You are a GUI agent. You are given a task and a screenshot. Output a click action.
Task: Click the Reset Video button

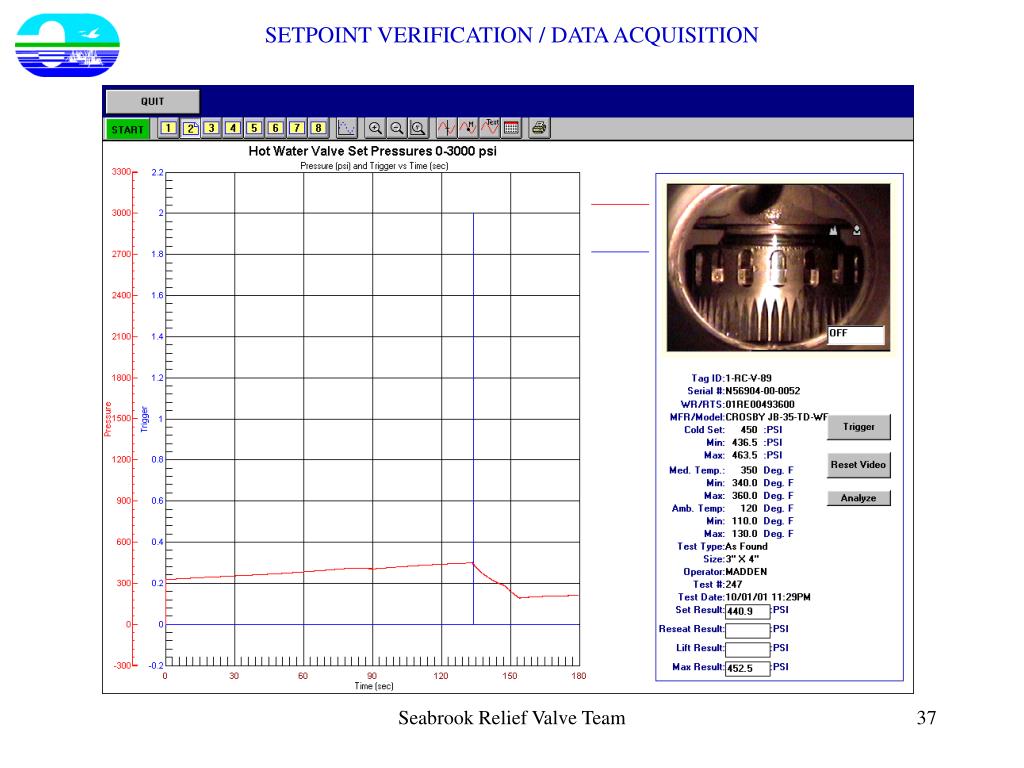(x=859, y=465)
